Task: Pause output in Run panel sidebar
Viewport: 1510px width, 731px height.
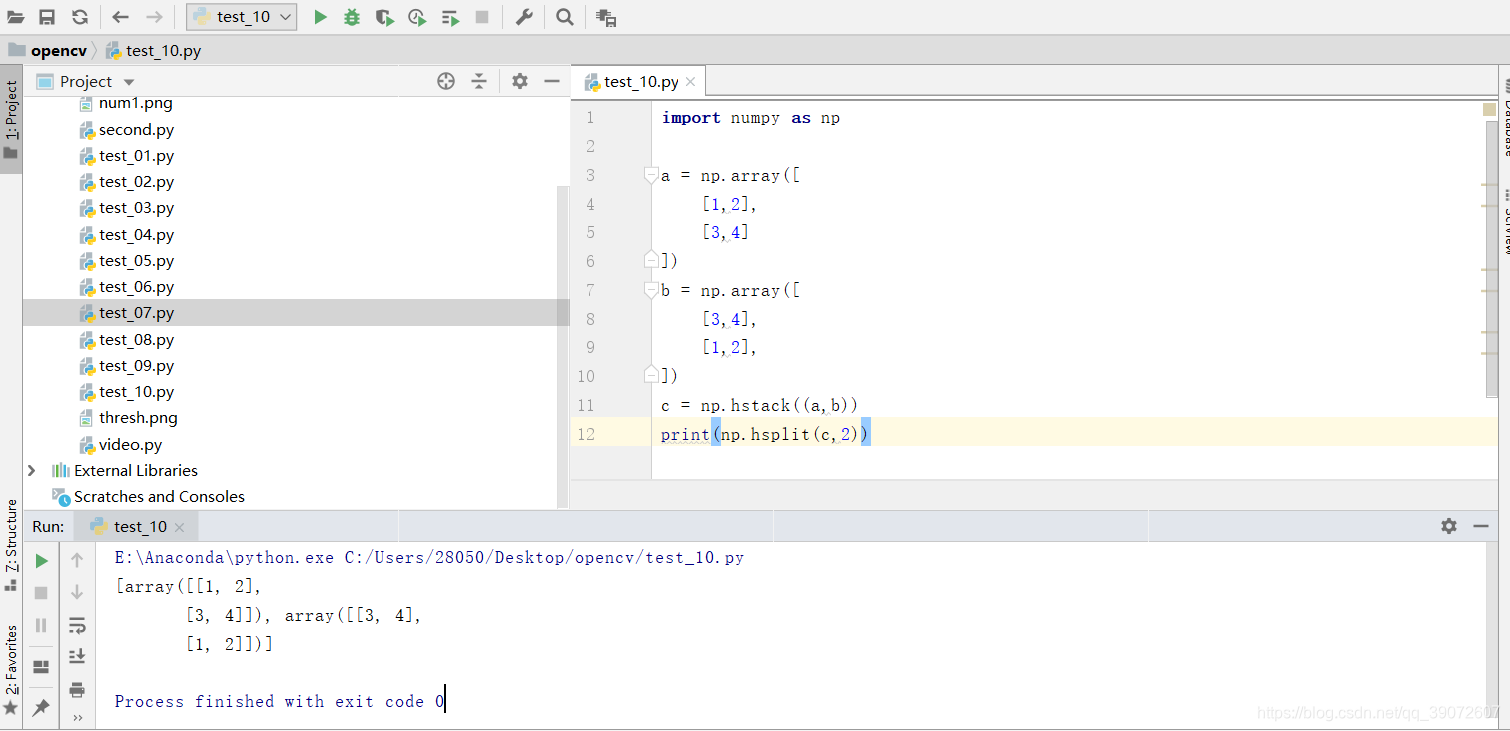Action: [x=41, y=625]
